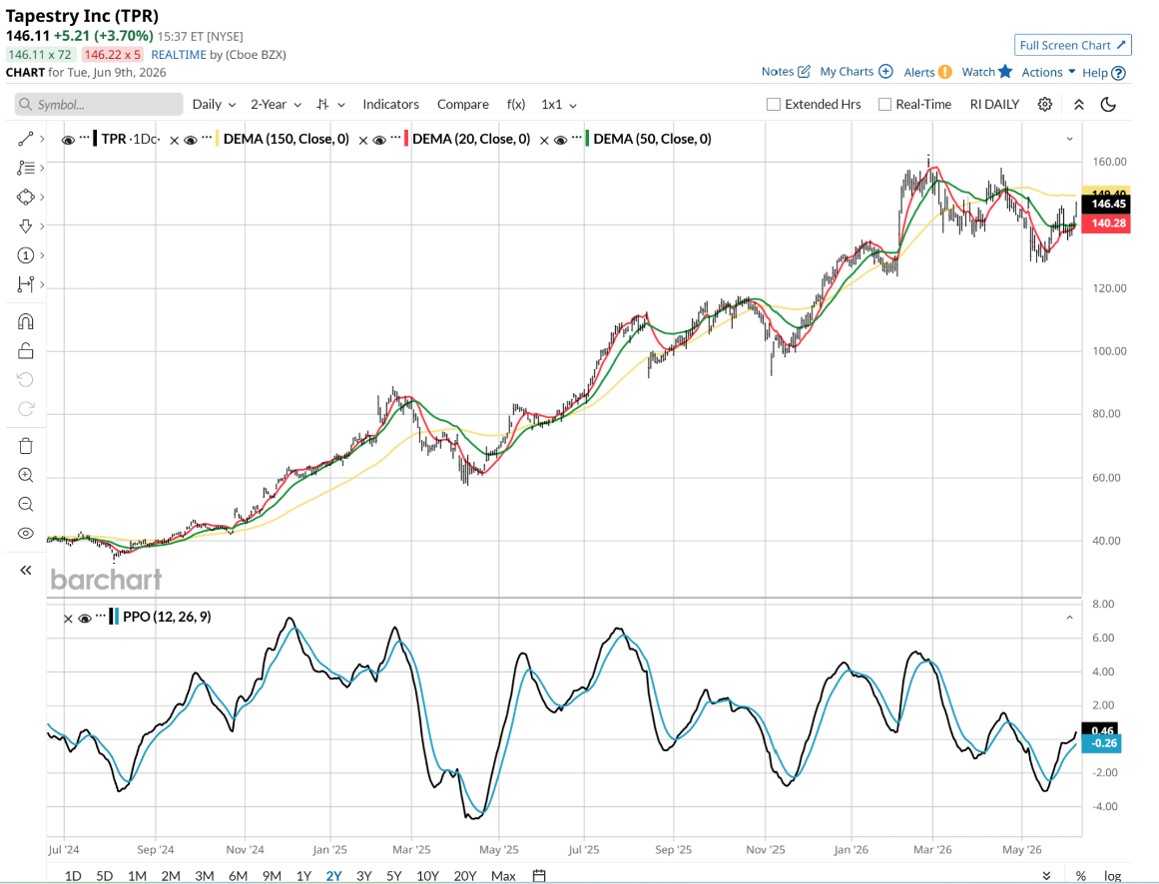
Task: Select the 1D range tab
Action: tap(72, 876)
